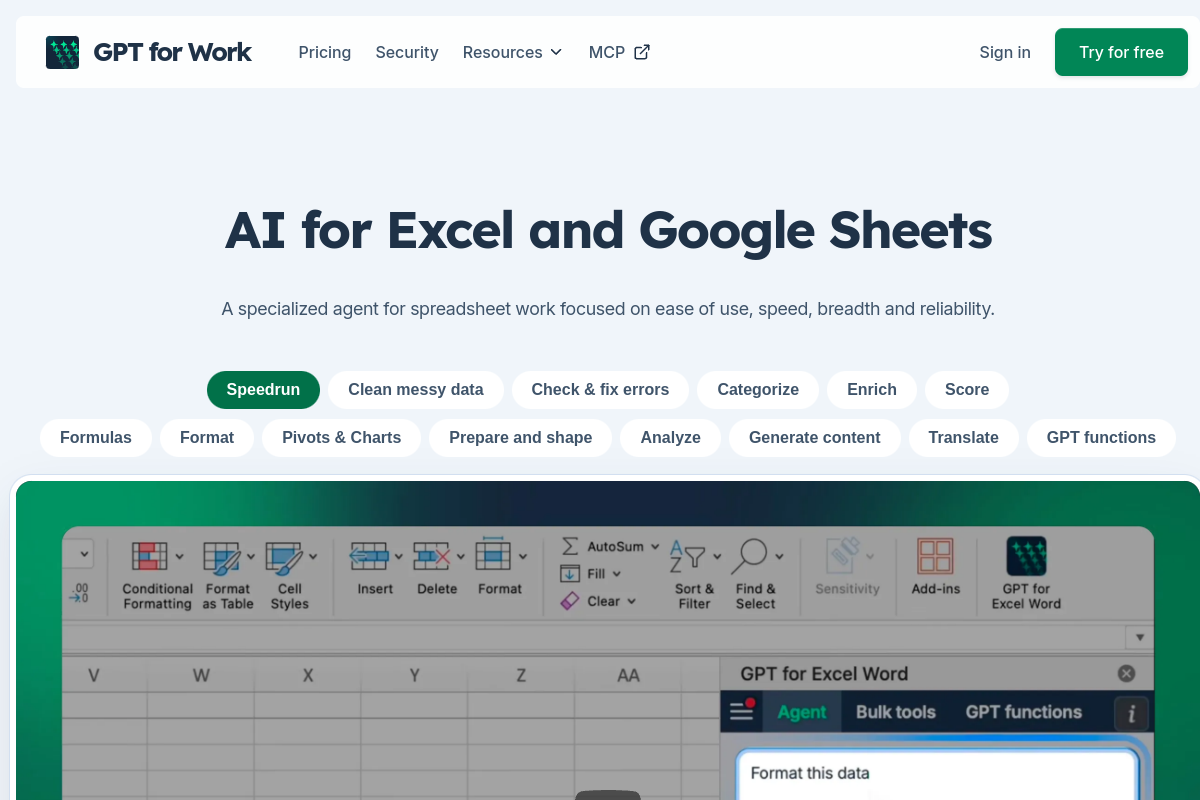
Task: Open the Pricing page
Action: coord(324,52)
